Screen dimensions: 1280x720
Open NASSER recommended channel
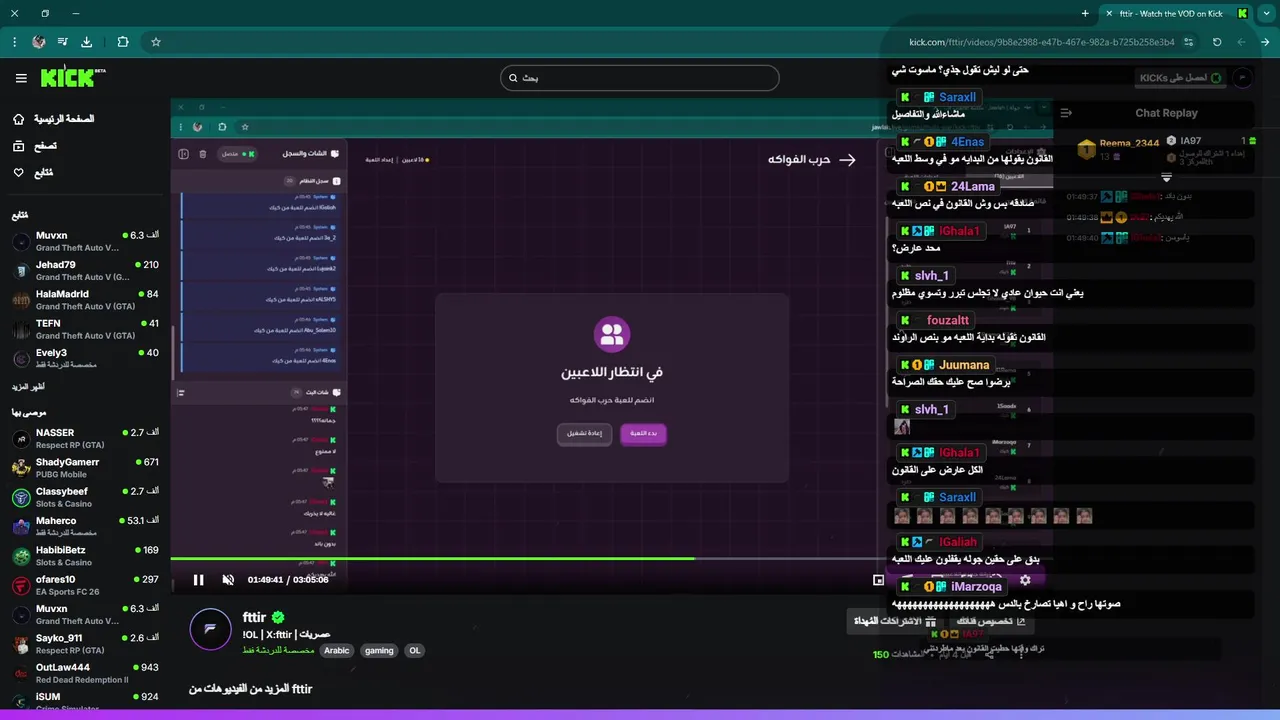[x=86, y=438]
